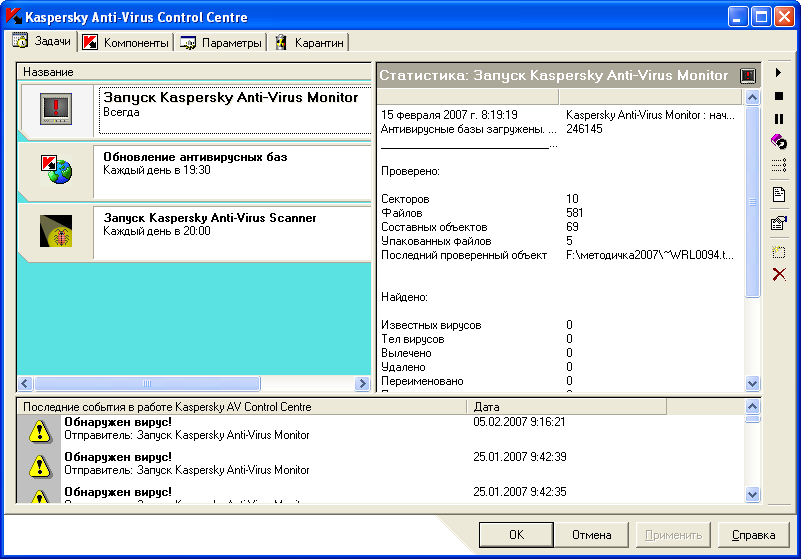The image size is (801, 559).
Task: Click warning icon of 05.02.2007 event
Action: (39, 431)
